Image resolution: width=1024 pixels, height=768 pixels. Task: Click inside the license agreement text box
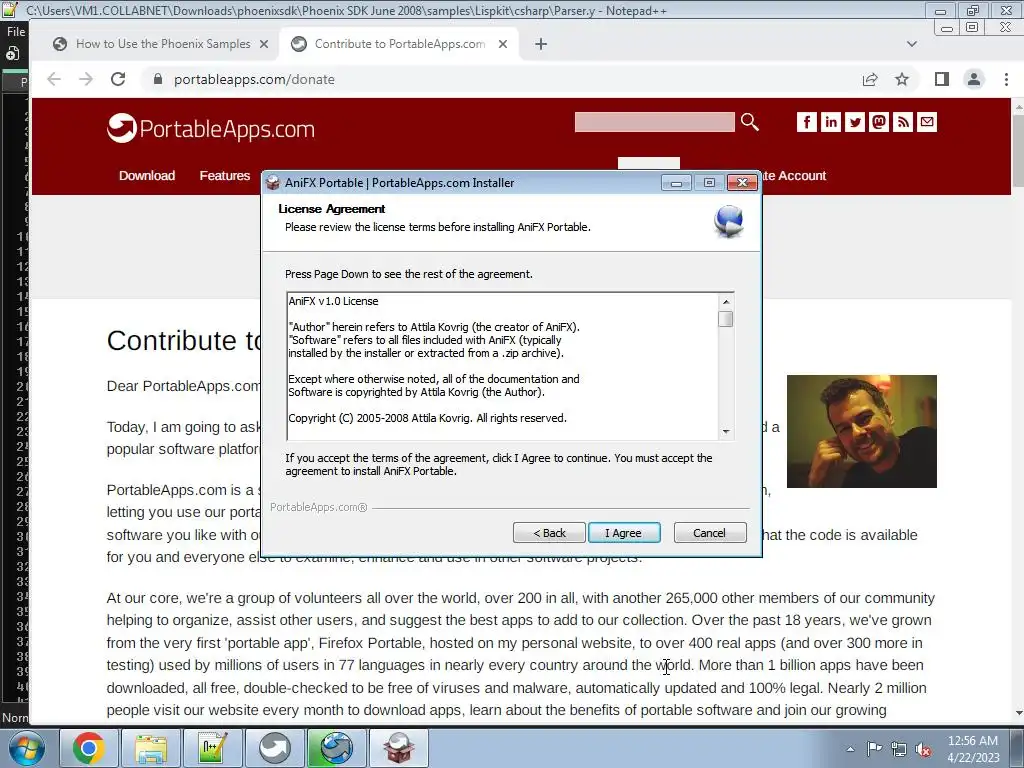(x=503, y=366)
